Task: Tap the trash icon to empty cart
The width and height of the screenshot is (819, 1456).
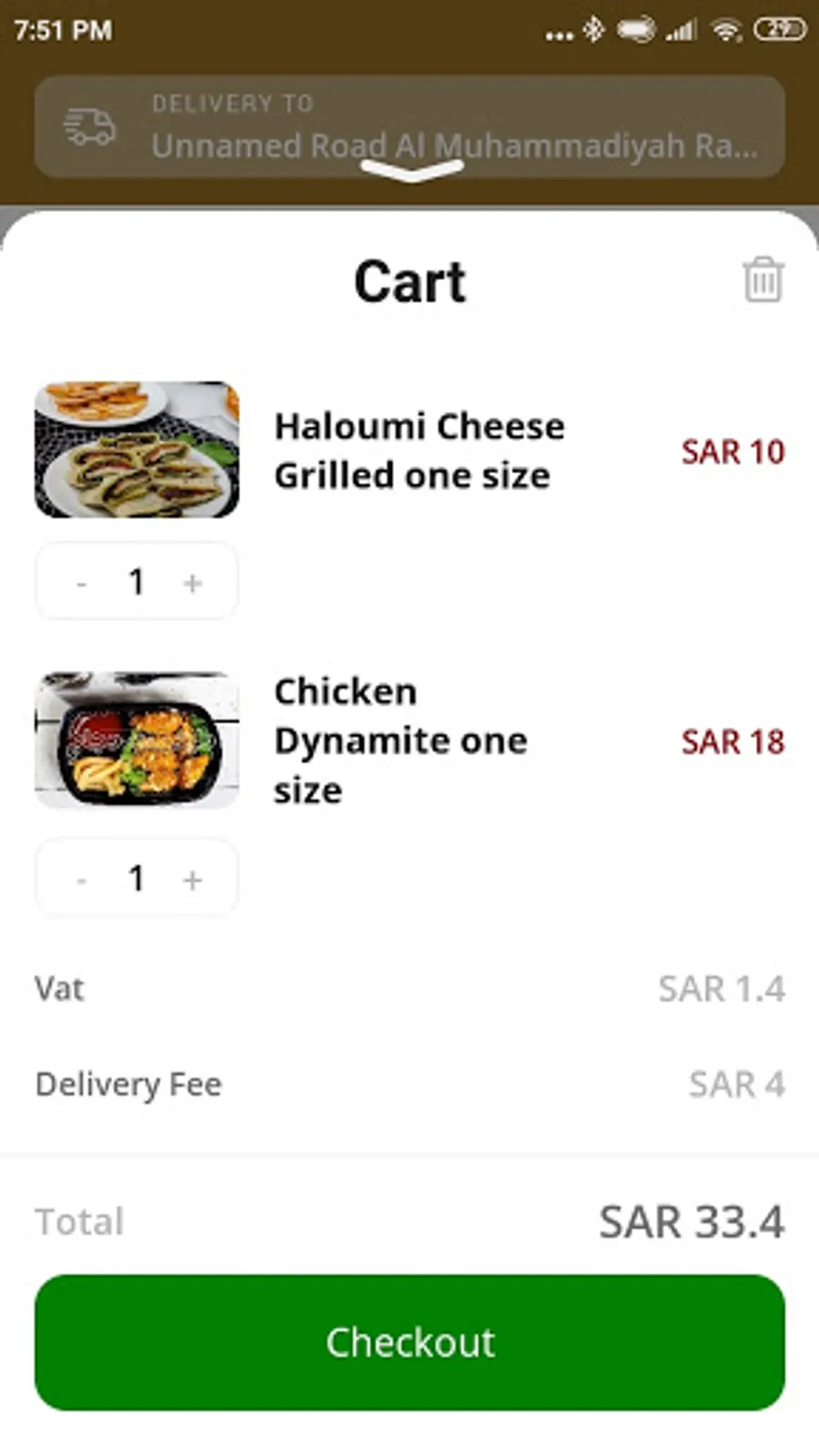Action: 763,279
